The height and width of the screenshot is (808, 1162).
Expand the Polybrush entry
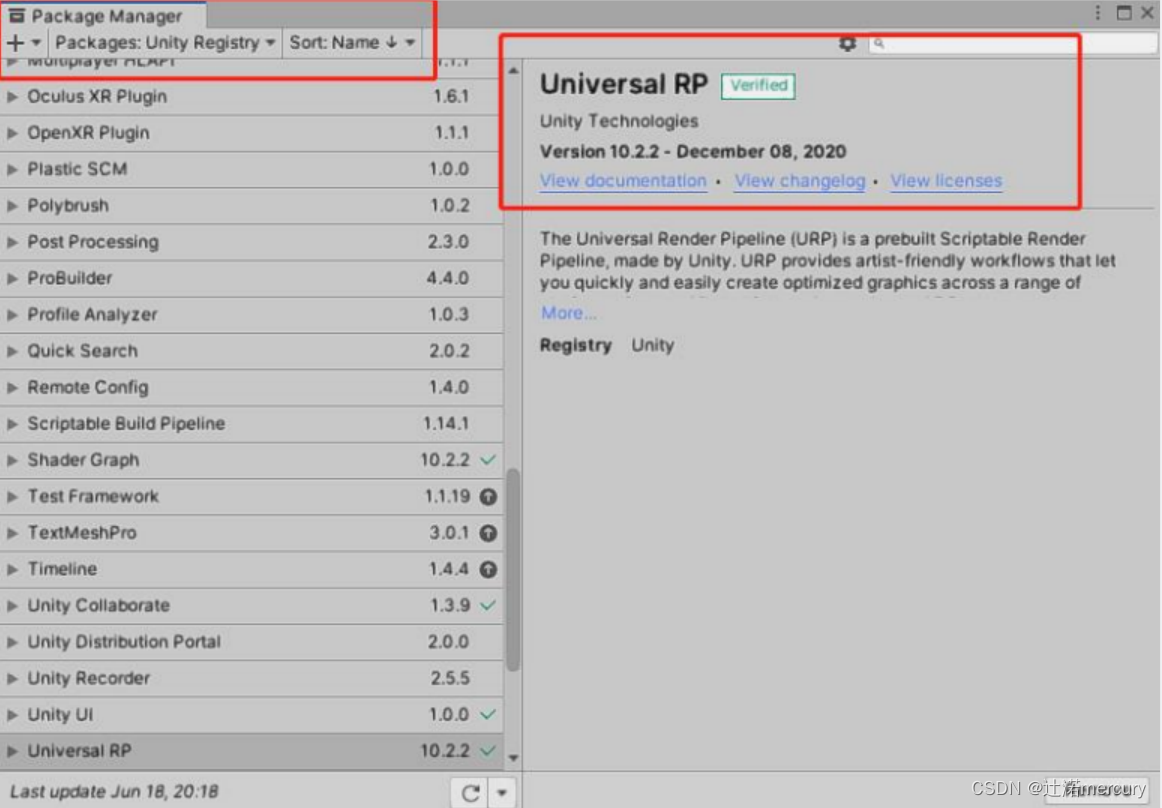coord(12,205)
